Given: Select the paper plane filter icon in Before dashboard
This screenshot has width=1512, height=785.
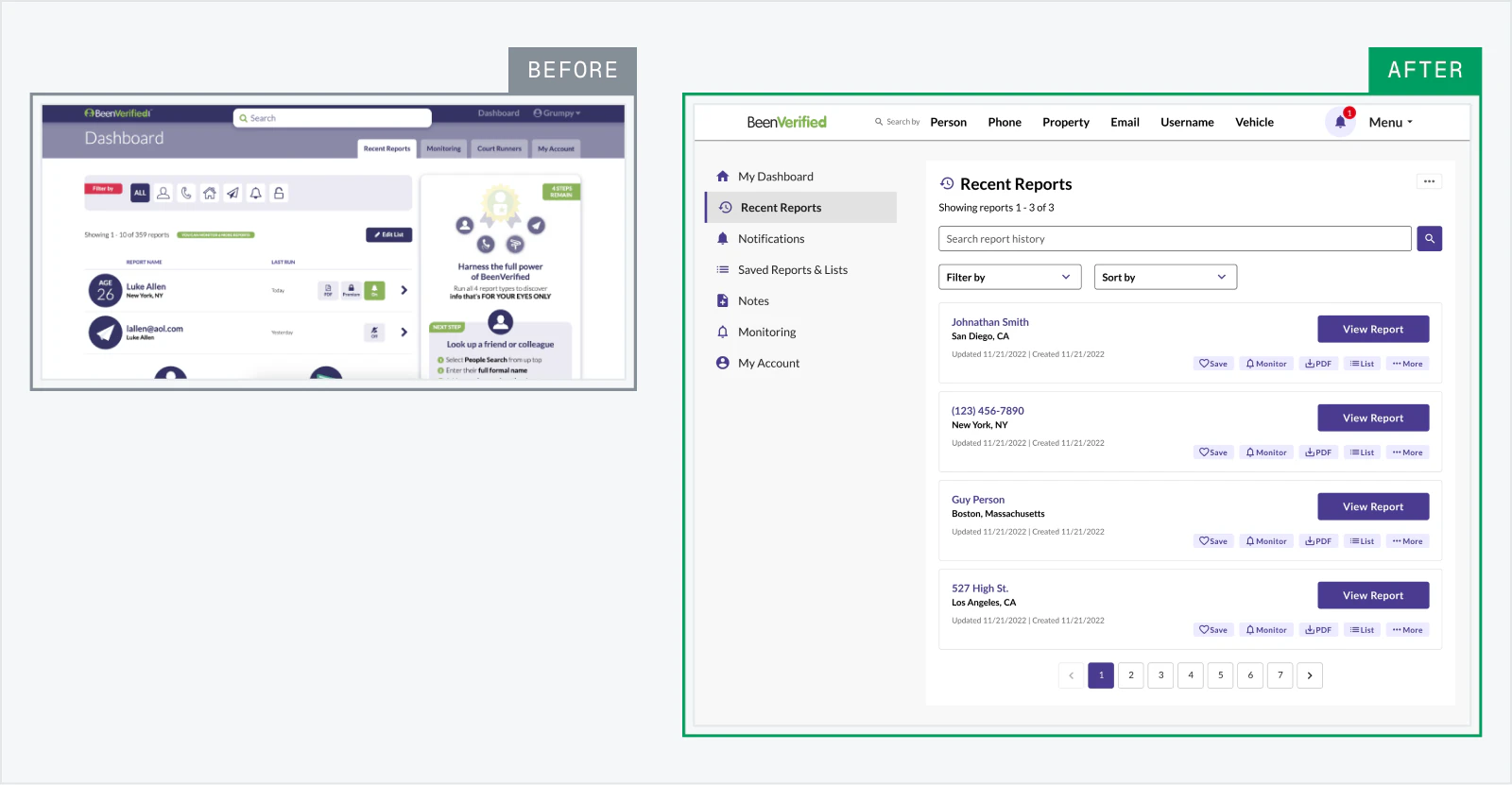Looking at the screenshot, I should tap(232, 193).
